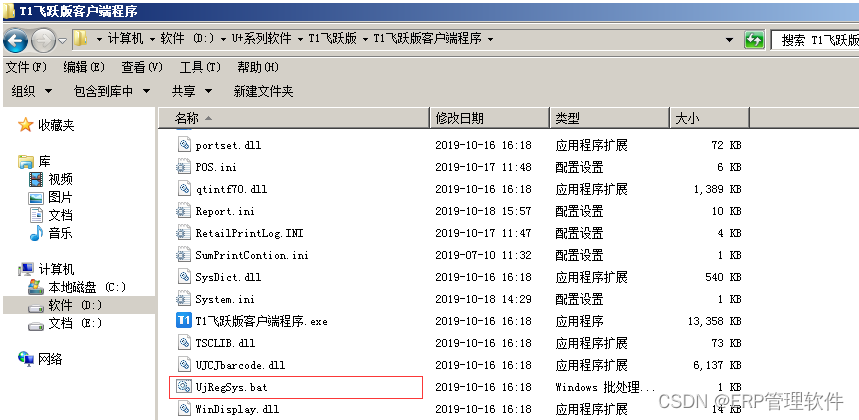Open the 包含到库中 dropdown
The width and height of the screenshot is (859, 420).
tap(112, 91)
